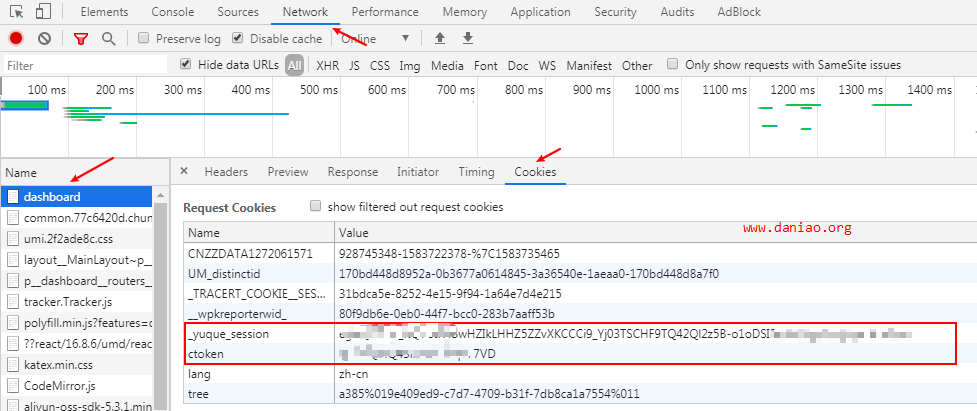Clear the network log
Screen dimensions: 977x411
tap(44, 39)
